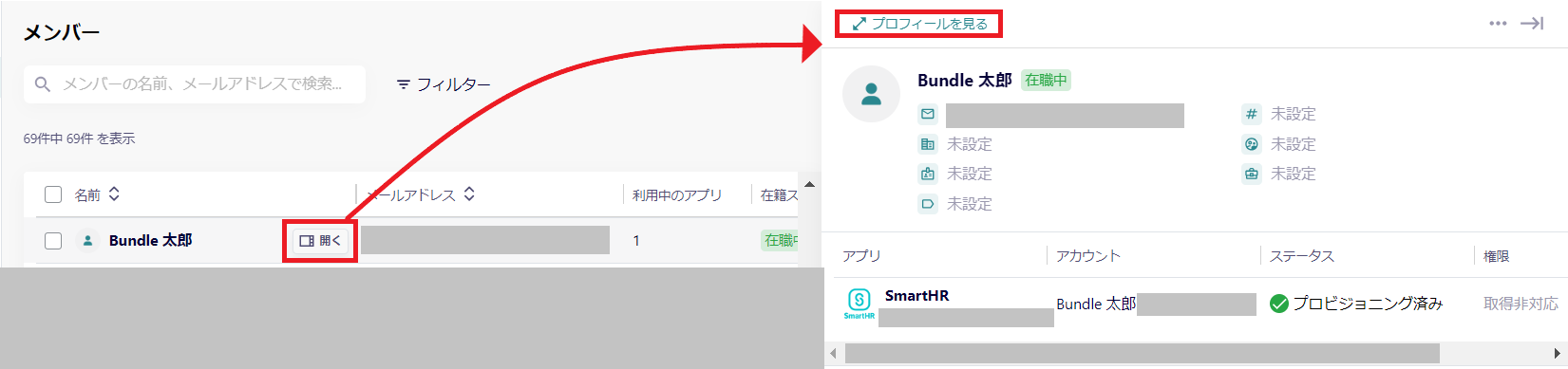Click the アプリ column header
The width and height of the screenshot is (1568, 369).
(x=861, y=256)
